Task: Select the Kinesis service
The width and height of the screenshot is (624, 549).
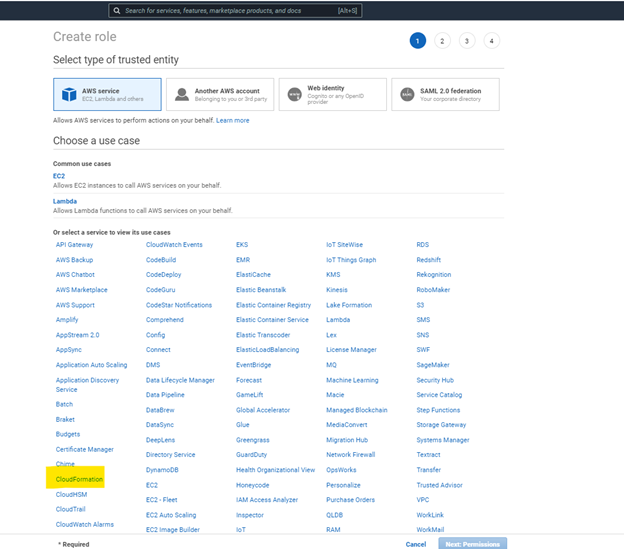Action: (337, 290)
